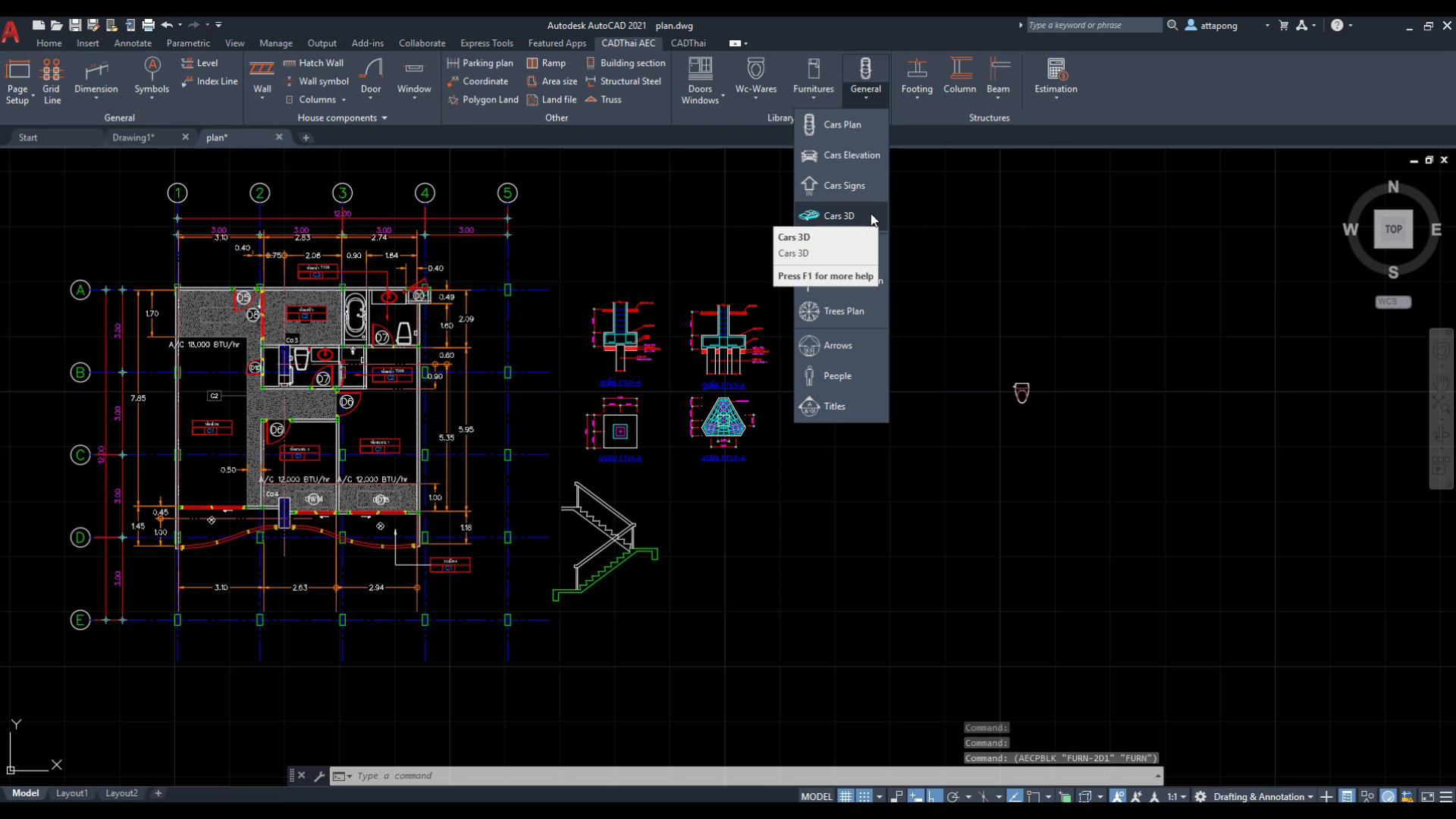Click the Building section tool

coord(626,63)
